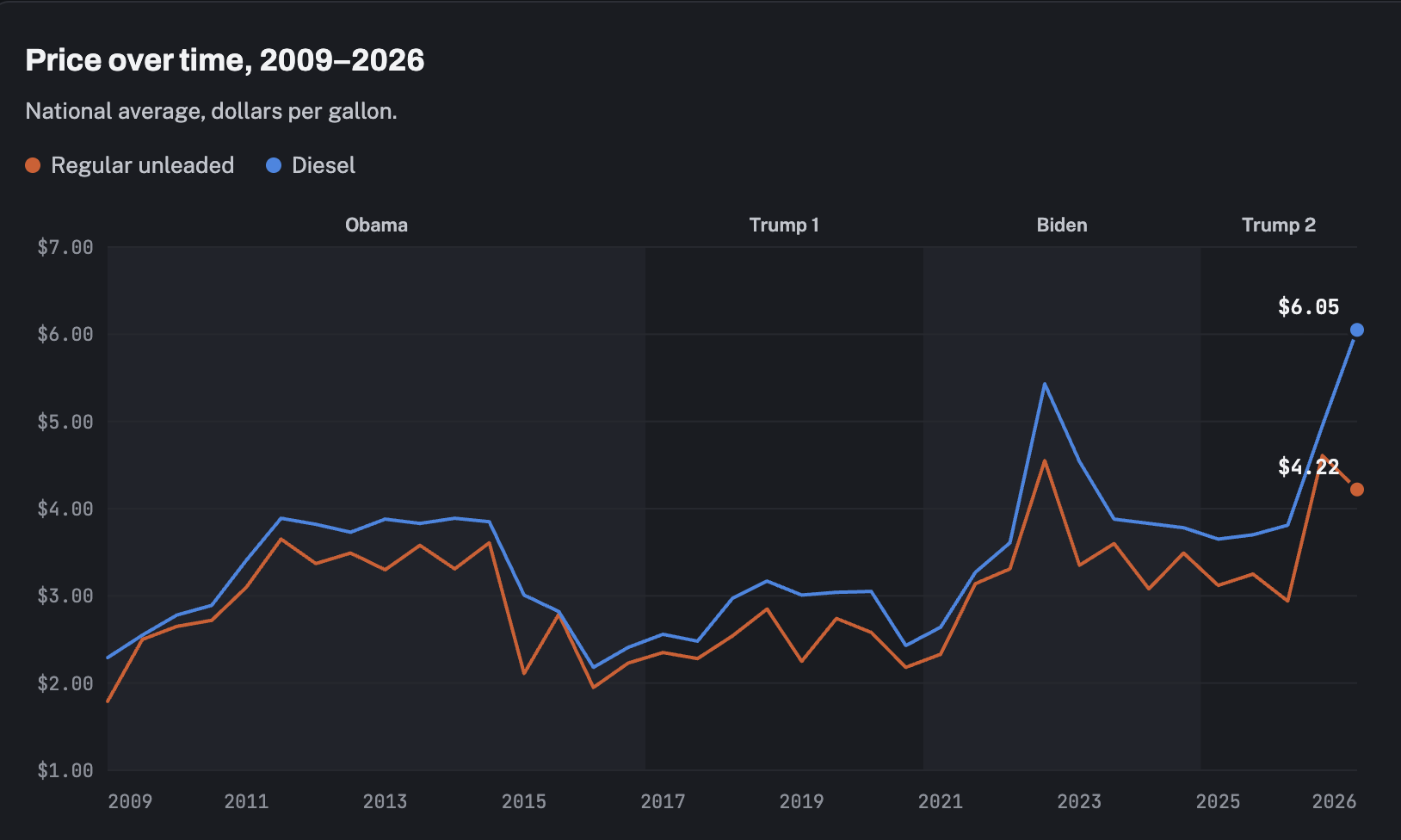Click the orange Regular unleaded legend dot

point(33,165)
